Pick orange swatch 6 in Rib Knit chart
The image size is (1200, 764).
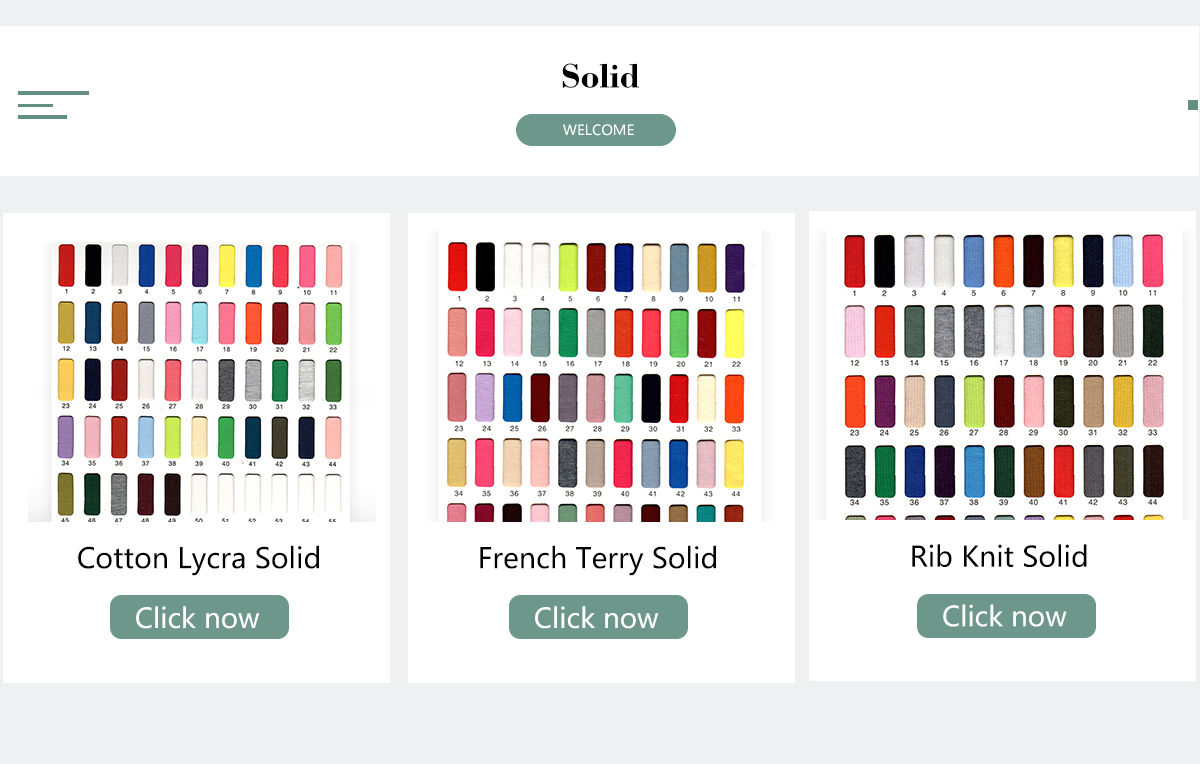point(1004,261)
